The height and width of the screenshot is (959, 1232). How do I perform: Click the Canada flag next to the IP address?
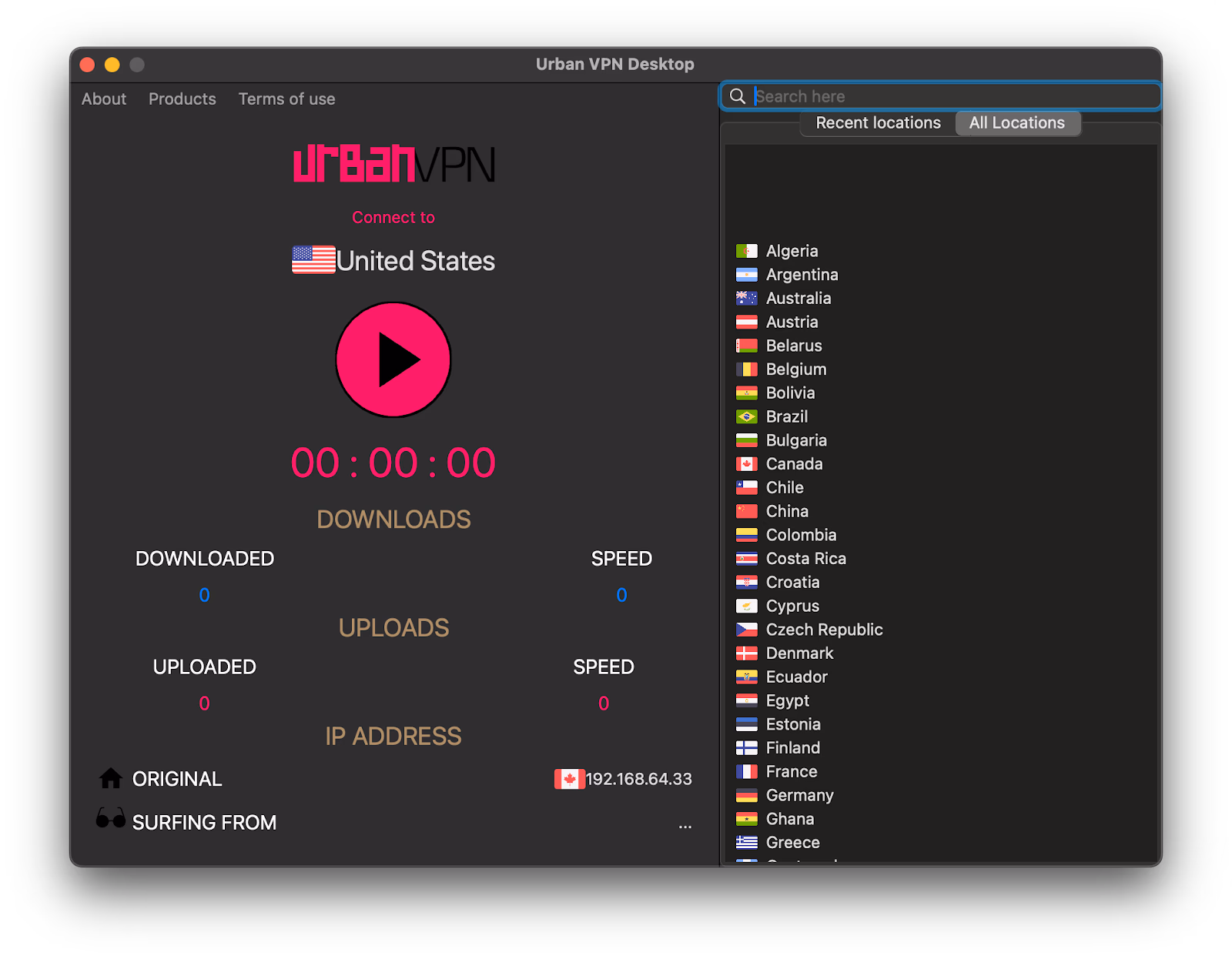click(569, 779)
